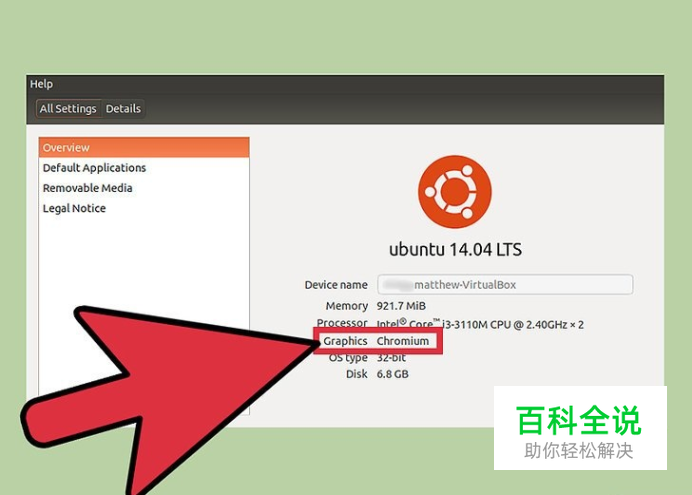Viewport: 692px width, 495px height.
Task: Click the Disk value 6.8 GB
Action: click(392, 374)
